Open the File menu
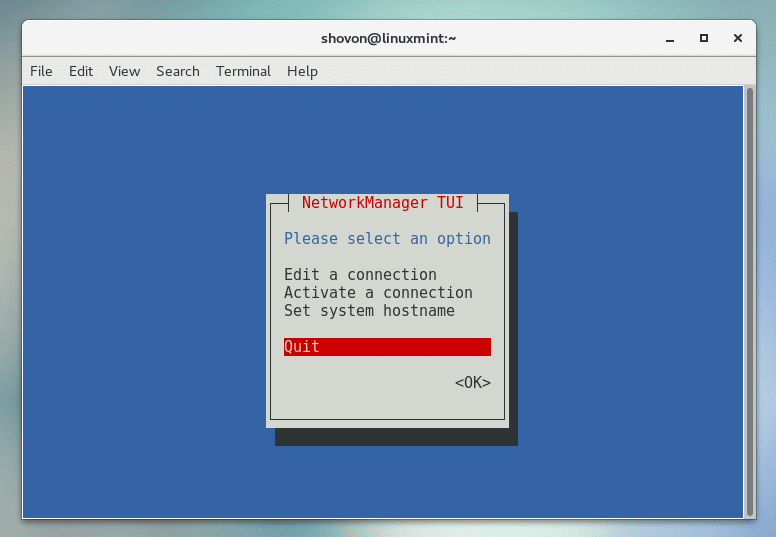Viewport: 776px width, 537px height. pos(41,71)
